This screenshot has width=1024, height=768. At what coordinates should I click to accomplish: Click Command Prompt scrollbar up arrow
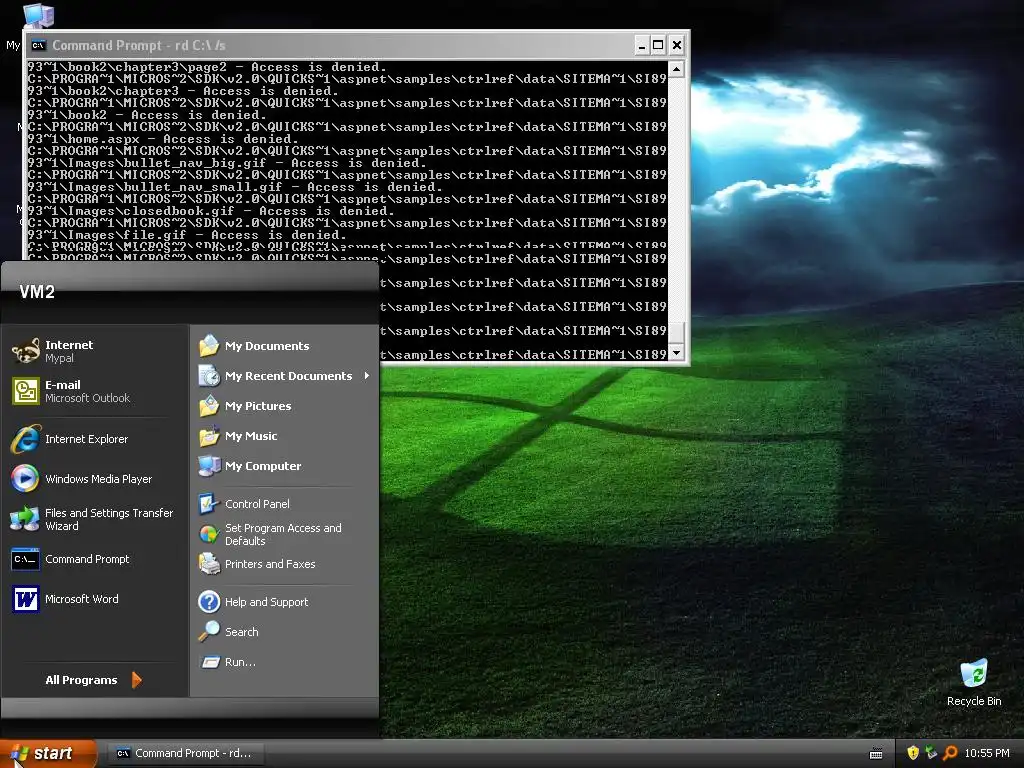coord(677,69)
